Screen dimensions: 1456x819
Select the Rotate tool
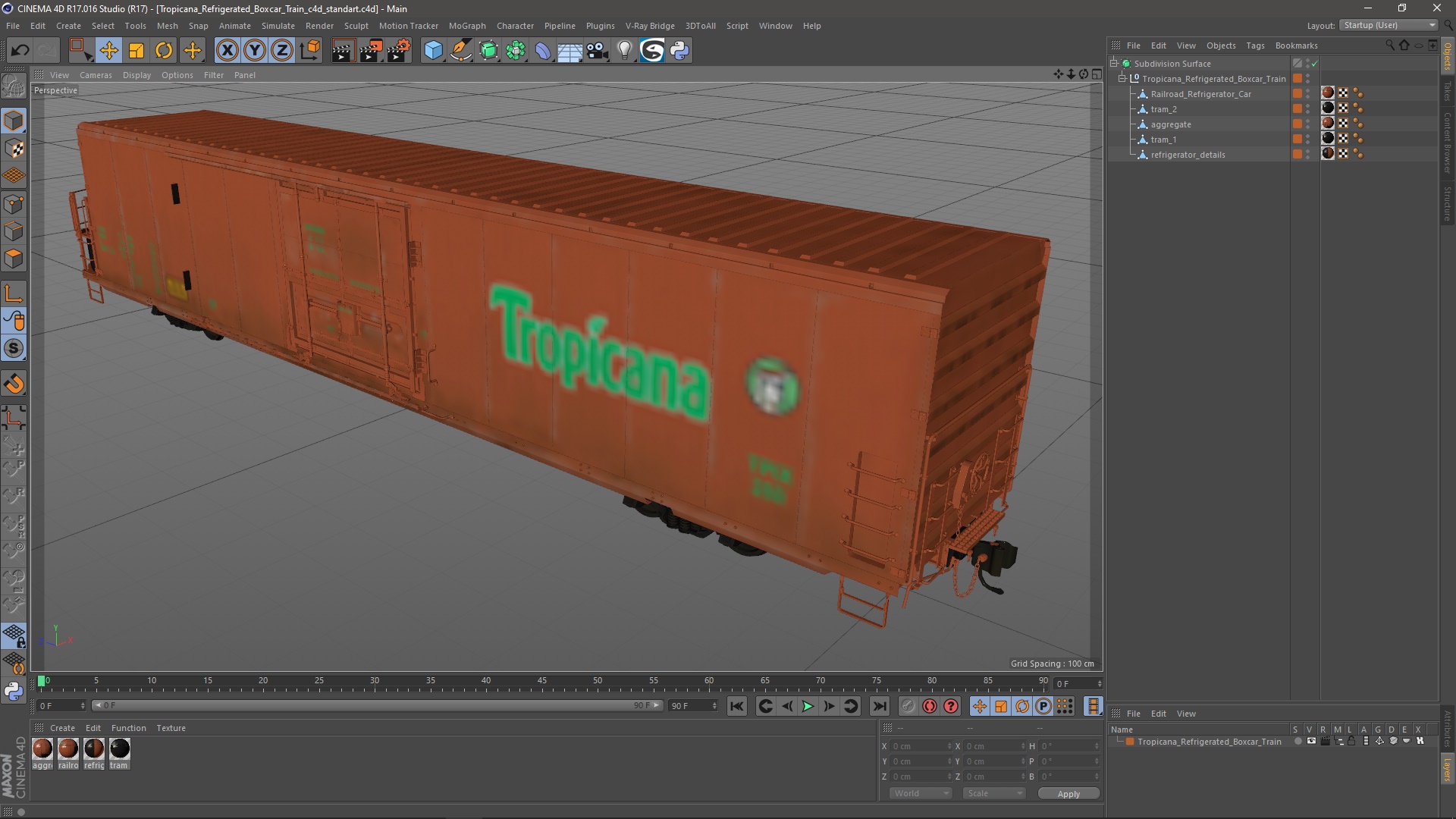click(x=164, y=51)
